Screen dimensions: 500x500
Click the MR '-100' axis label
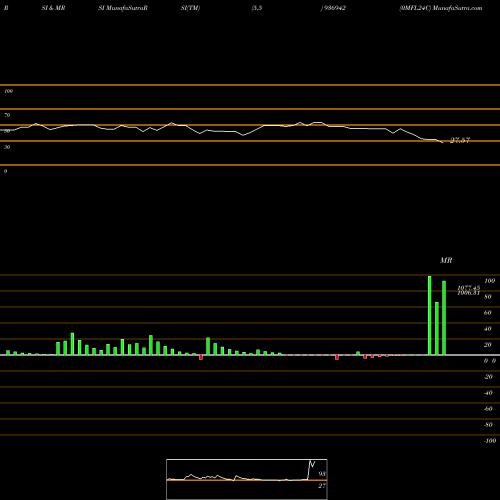[x=490, y=441]
